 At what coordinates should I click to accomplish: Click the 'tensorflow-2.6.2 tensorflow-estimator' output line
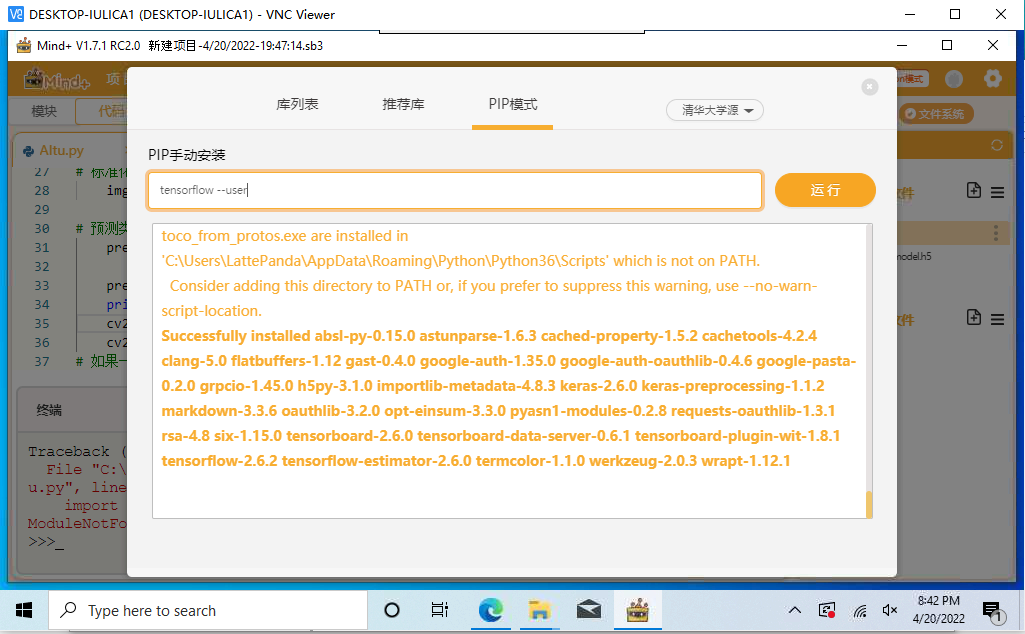pyautogui.click(x=476, y=461)
